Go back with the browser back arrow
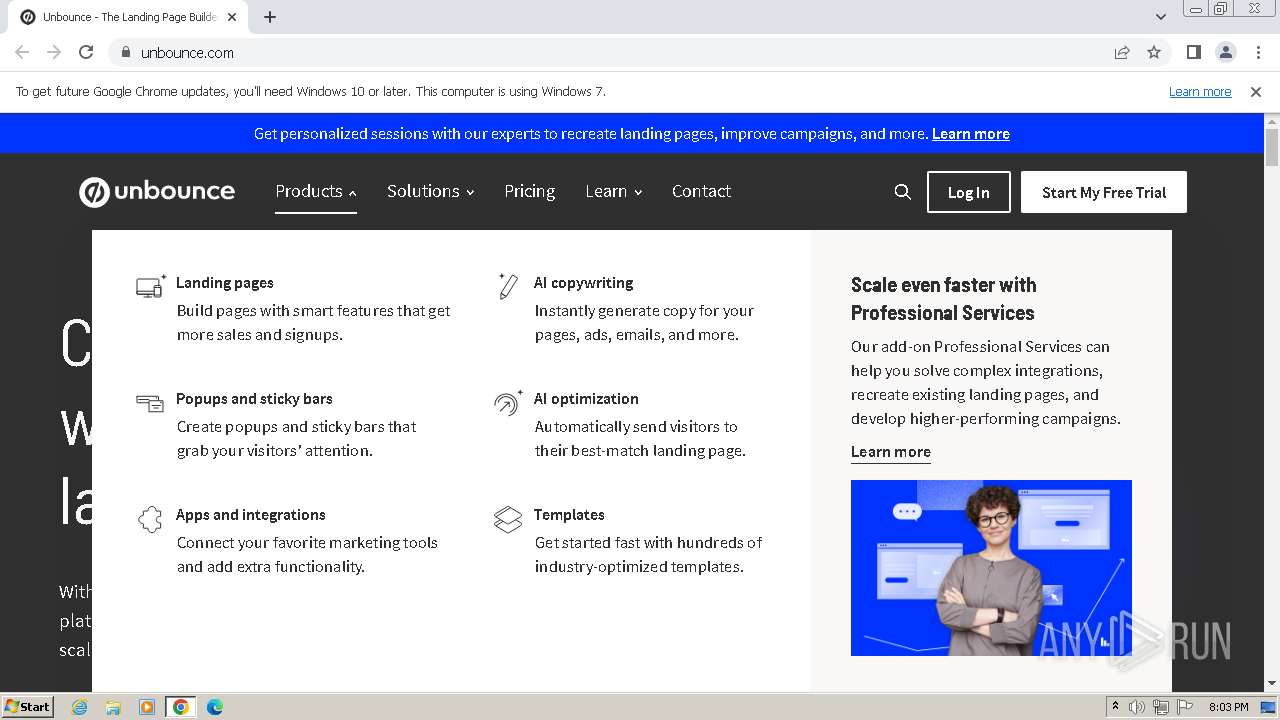 click(x=22, y=52)
